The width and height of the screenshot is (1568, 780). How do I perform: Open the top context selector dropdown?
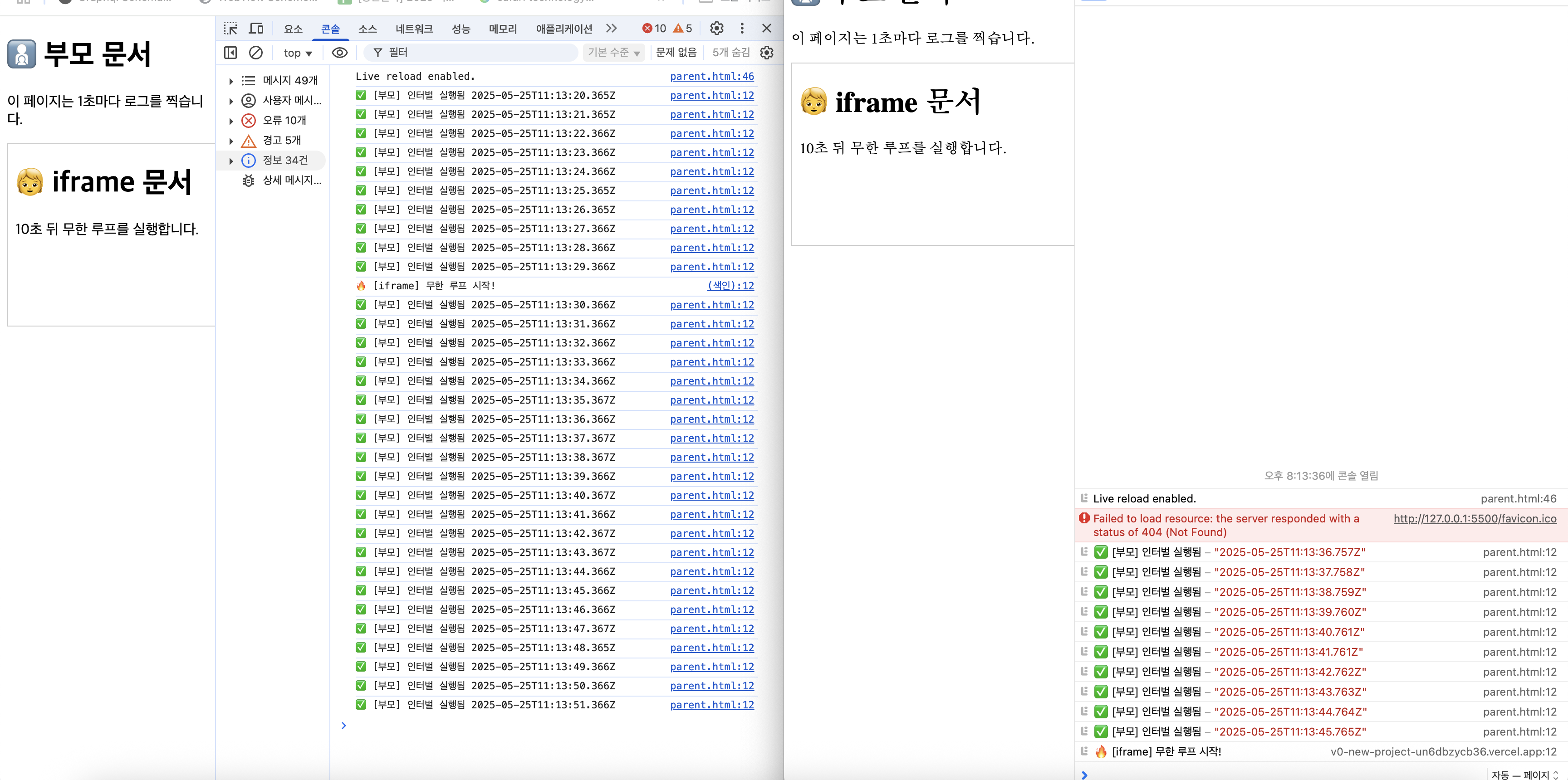pos(298,53)
